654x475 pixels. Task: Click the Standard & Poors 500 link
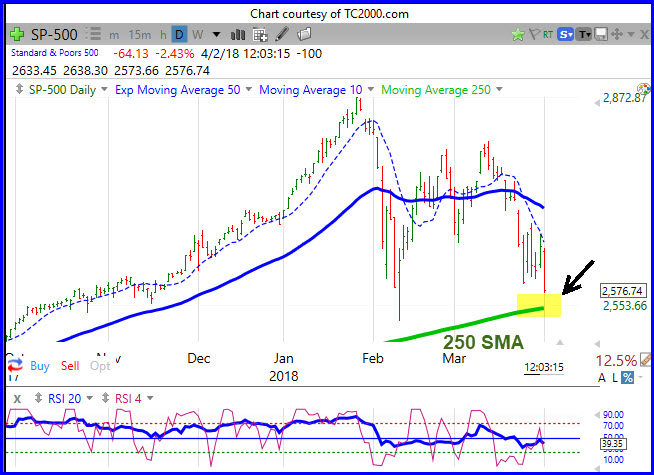[x=55, y=53]
